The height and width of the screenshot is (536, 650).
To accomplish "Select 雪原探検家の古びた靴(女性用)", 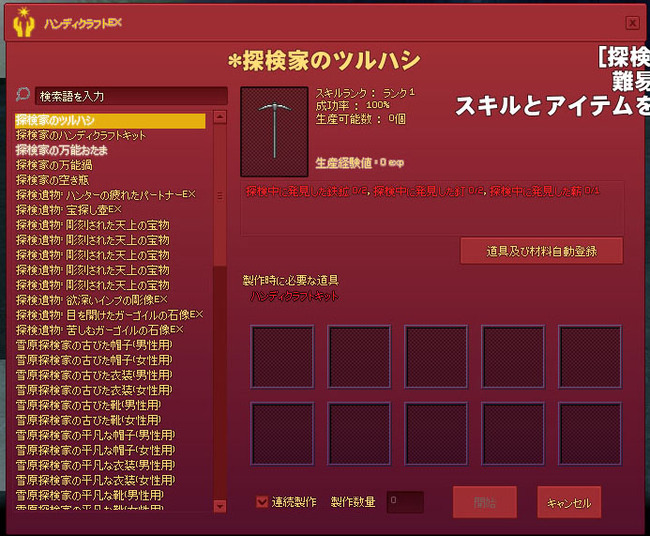I will click(x=88, y=420).
